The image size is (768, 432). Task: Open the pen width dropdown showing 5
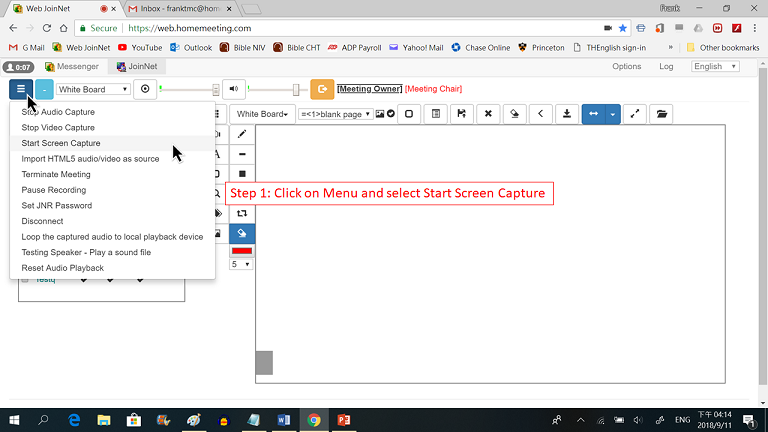(x=241, y=264)
